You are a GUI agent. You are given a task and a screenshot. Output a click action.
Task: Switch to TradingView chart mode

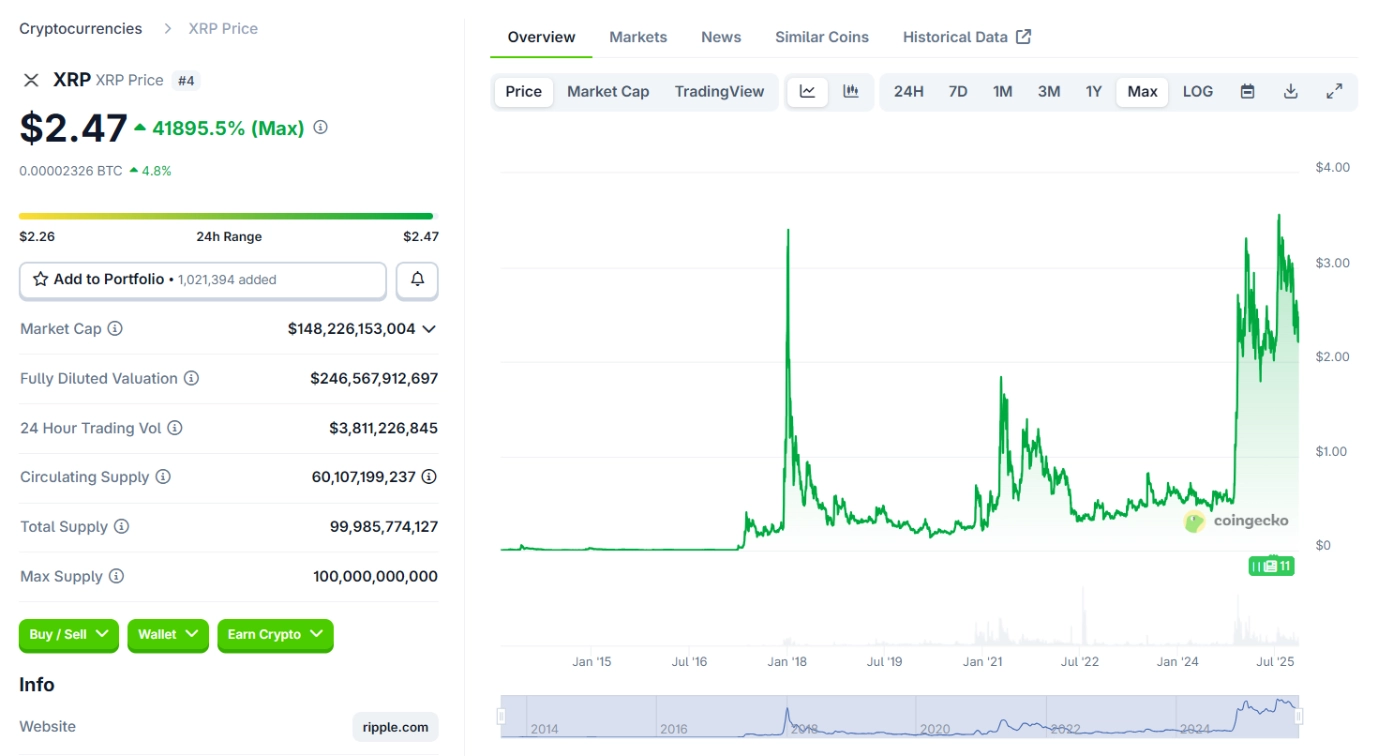point(719,91)
